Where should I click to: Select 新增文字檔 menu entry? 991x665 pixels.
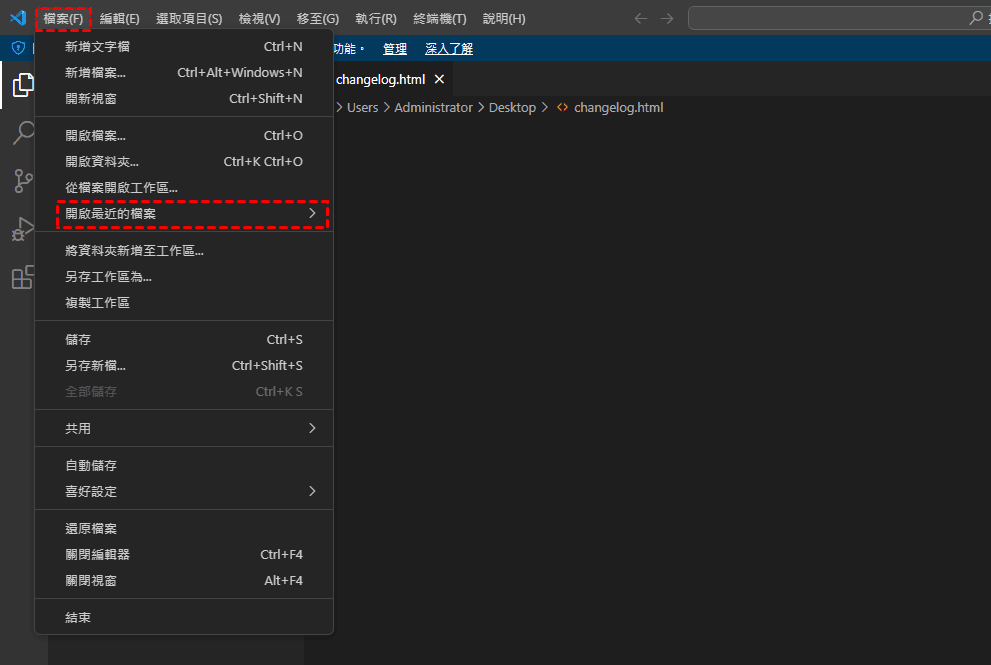[x=184, y=47]
